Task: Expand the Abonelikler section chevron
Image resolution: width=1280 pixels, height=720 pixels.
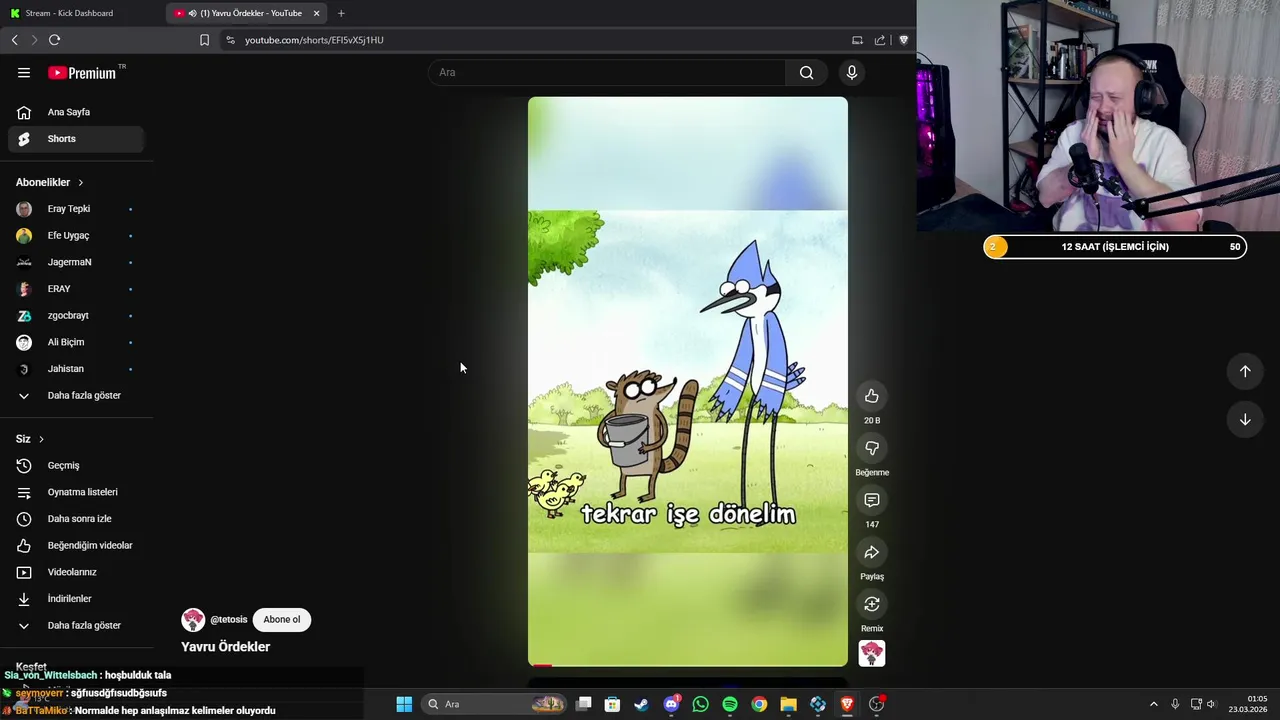Action: pos(81,182)
